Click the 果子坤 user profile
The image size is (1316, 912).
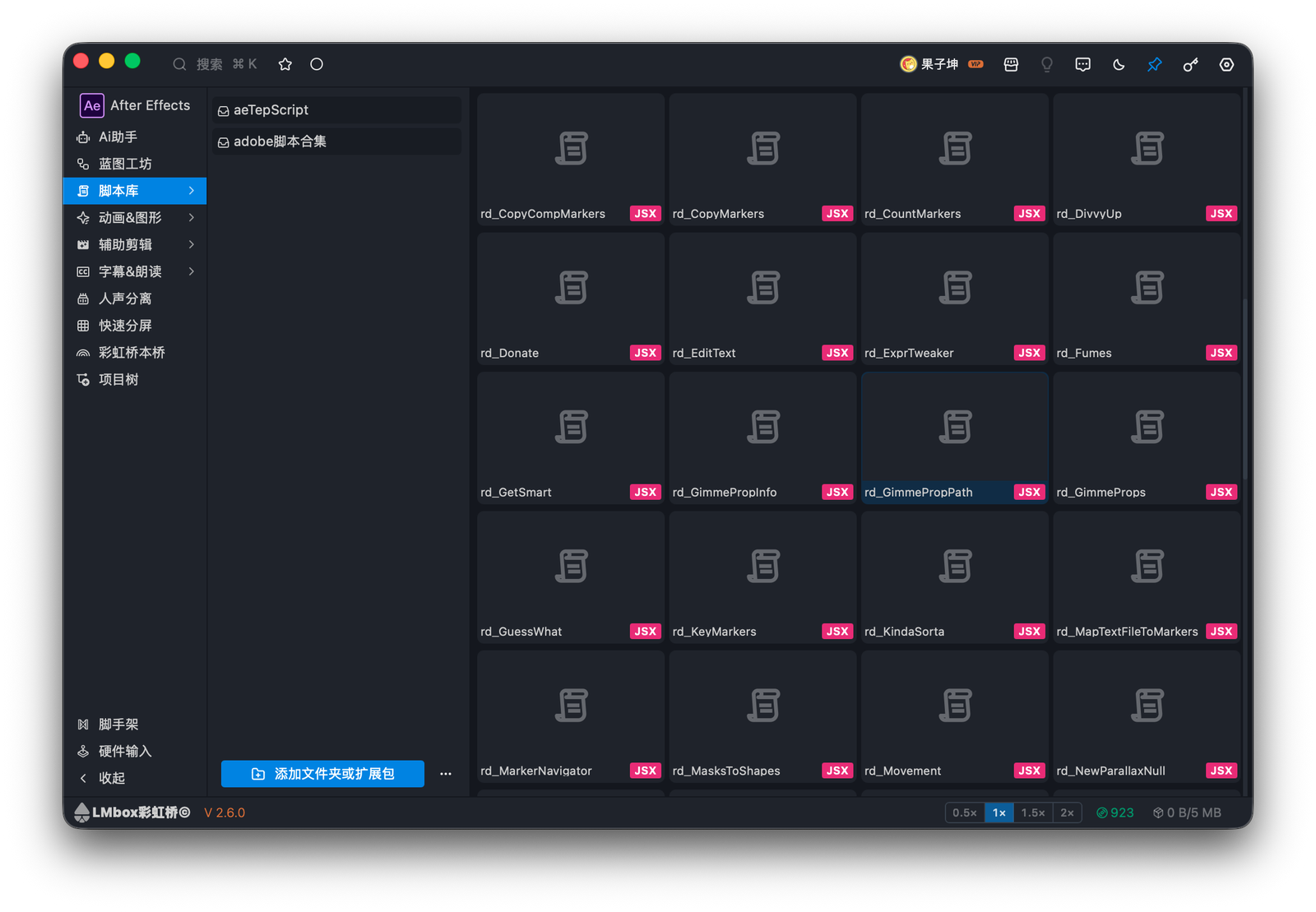[929, 64]
